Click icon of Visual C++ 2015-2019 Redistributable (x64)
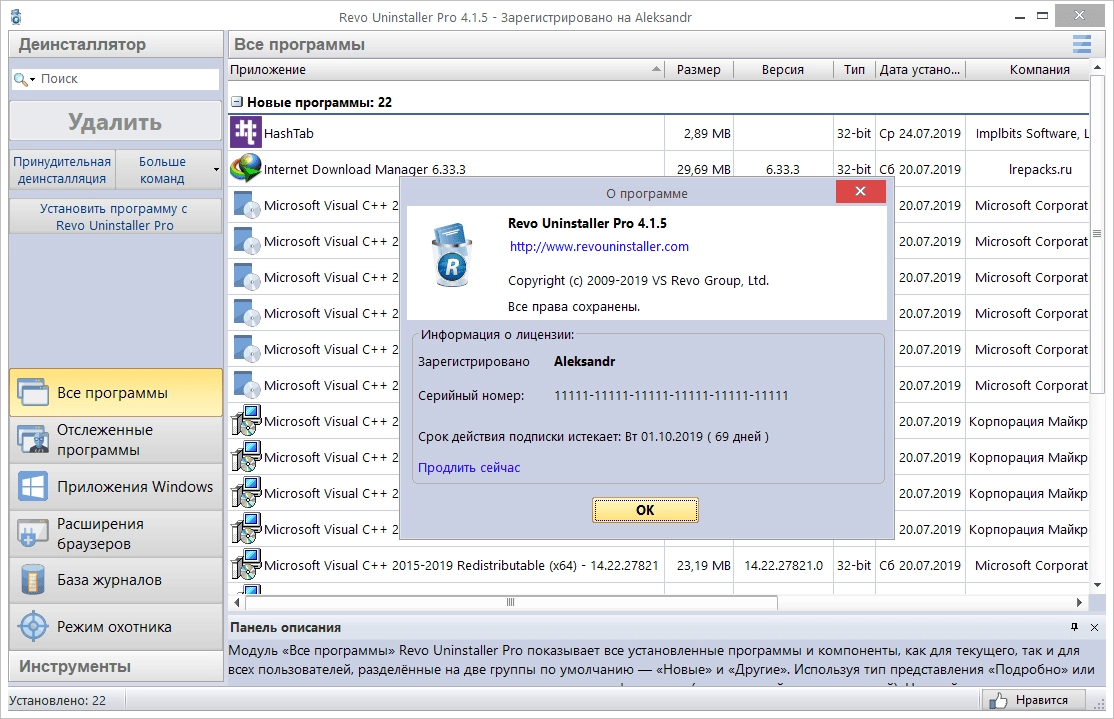 [246, 565]
